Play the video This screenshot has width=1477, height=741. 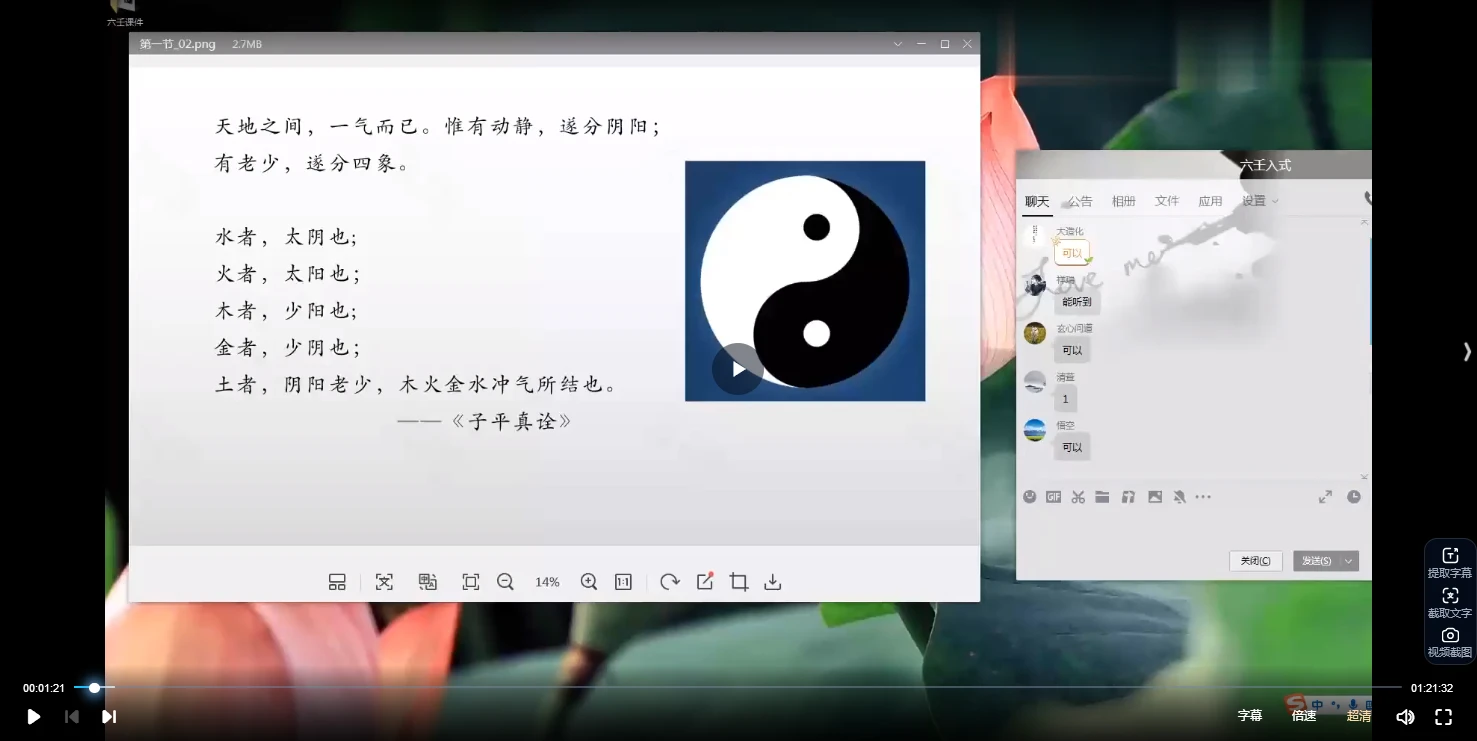point(33,716)
